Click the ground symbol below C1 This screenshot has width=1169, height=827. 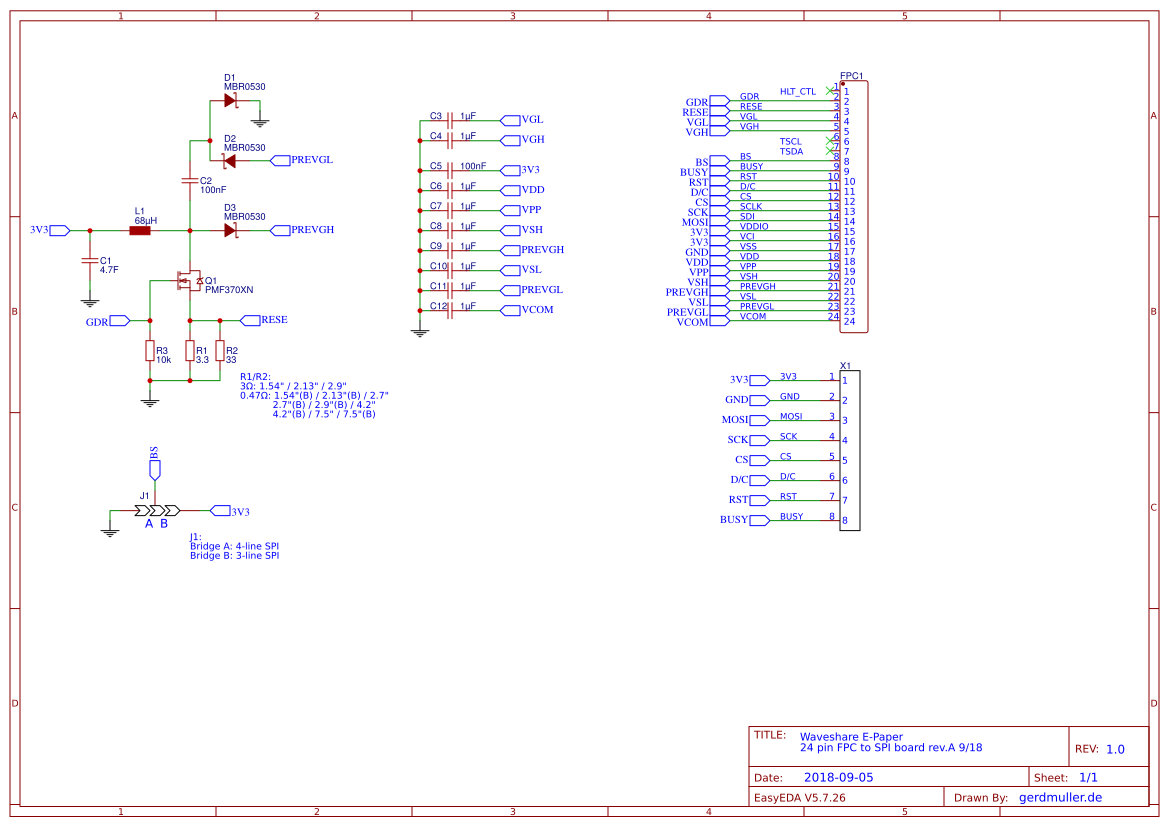click(89, 302)
